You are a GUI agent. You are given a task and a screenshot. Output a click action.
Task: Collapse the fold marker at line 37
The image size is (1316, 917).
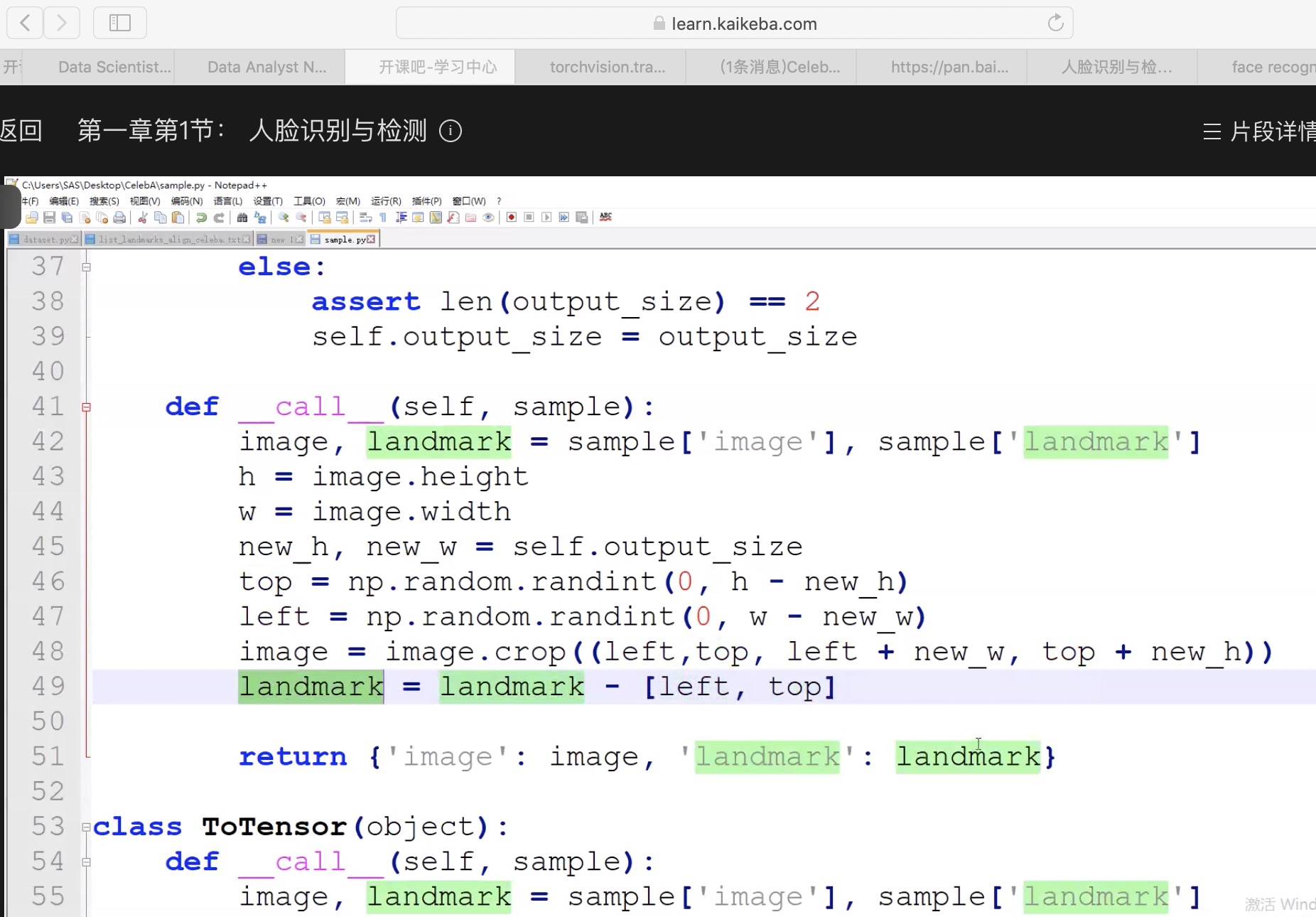pyautogui.click(x=86, y=267)
